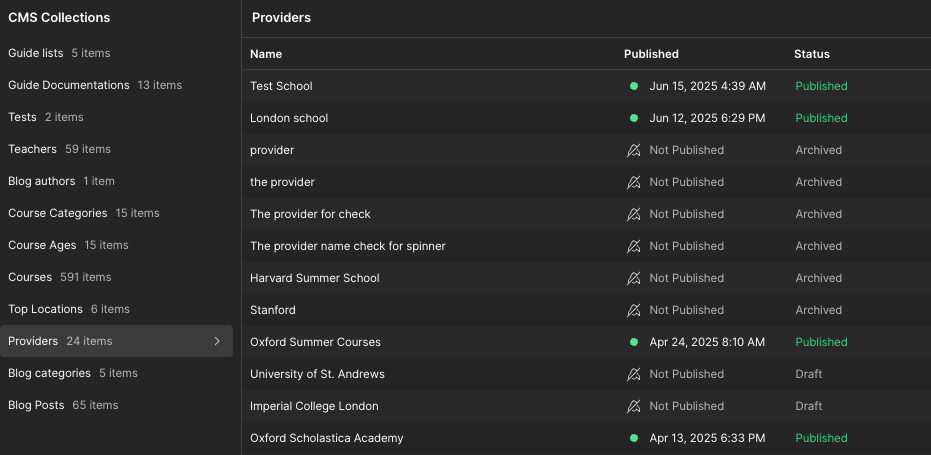Open Course Categories collection

pos(116,213)
